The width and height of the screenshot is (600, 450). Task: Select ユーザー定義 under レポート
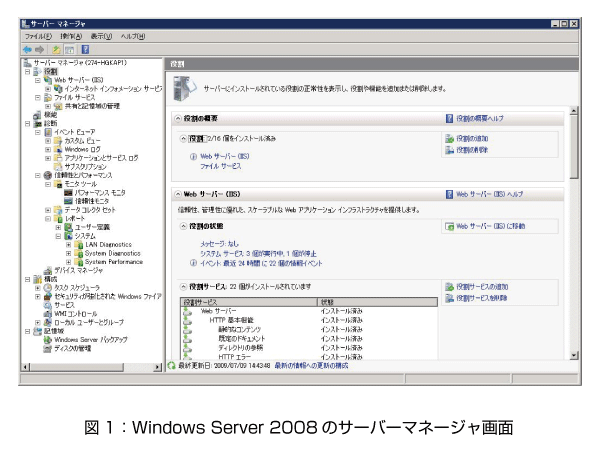92,227
